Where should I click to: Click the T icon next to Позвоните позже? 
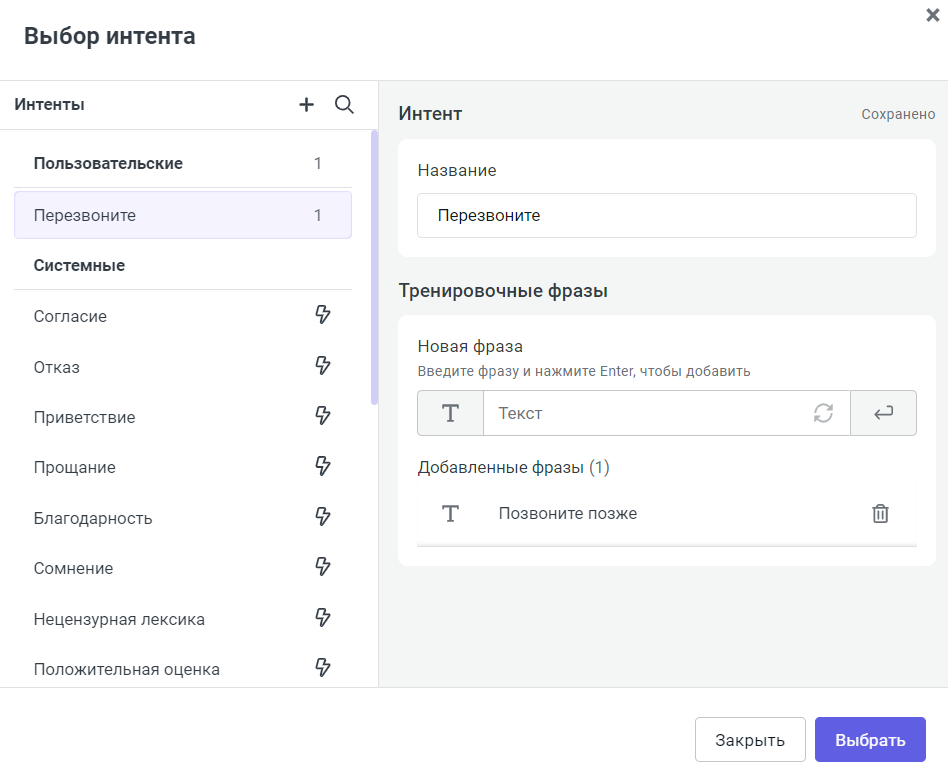[451, 513]
